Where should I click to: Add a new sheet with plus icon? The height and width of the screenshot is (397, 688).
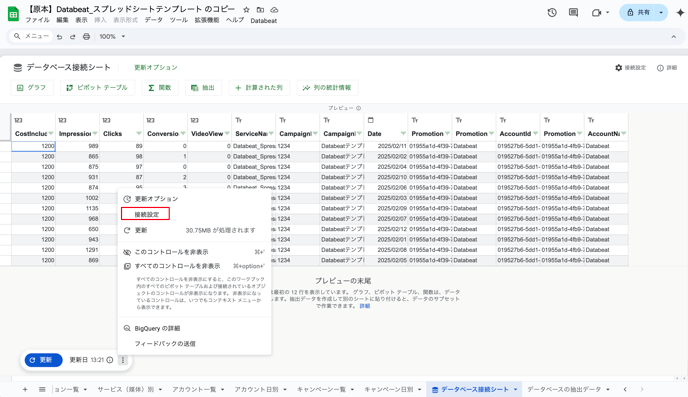pyautogui.click(x=25, y=389)
